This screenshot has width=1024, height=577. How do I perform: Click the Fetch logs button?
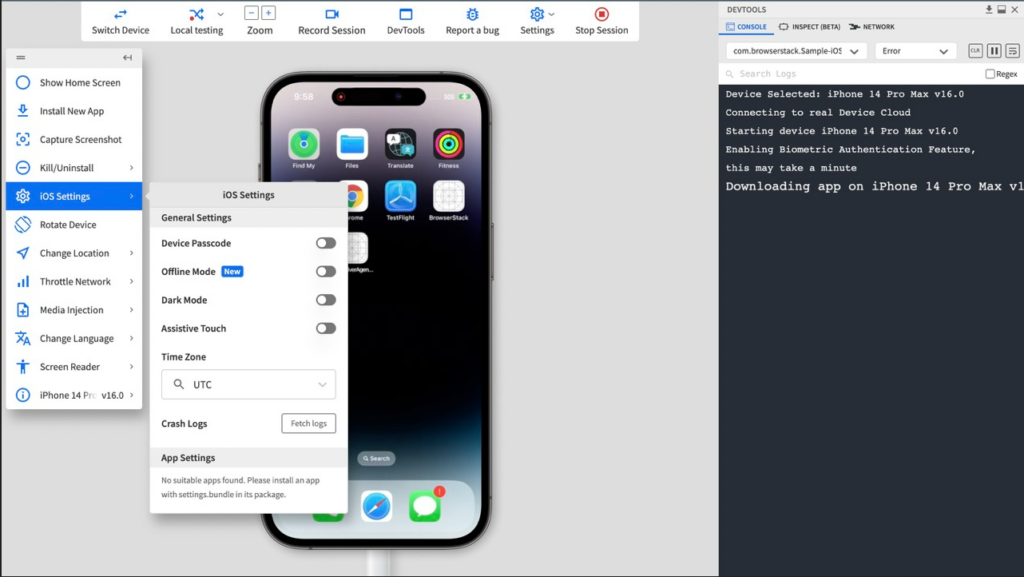pyautogui.click(x=309, y=423)
